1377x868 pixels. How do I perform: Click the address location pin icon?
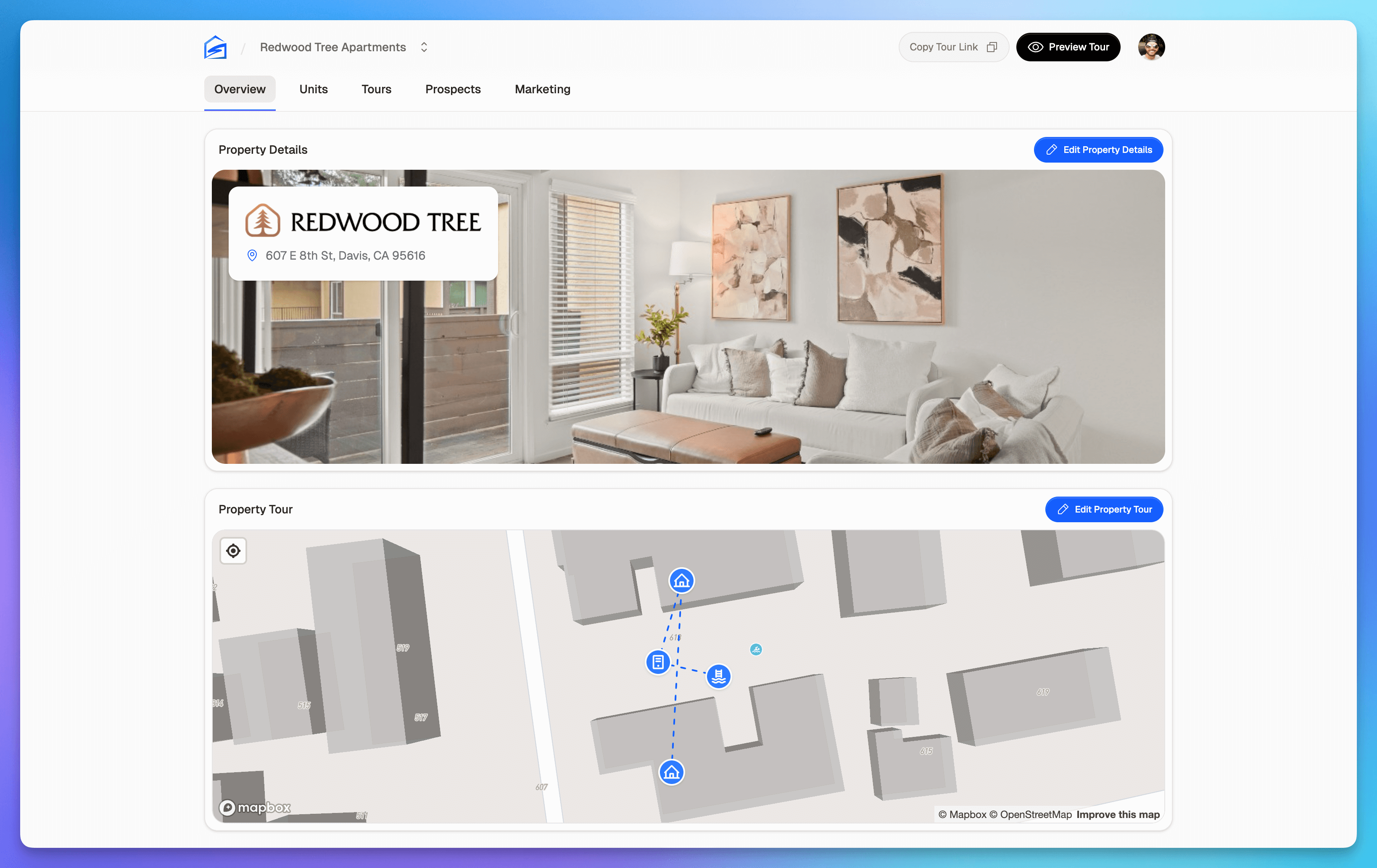[252, 255]
